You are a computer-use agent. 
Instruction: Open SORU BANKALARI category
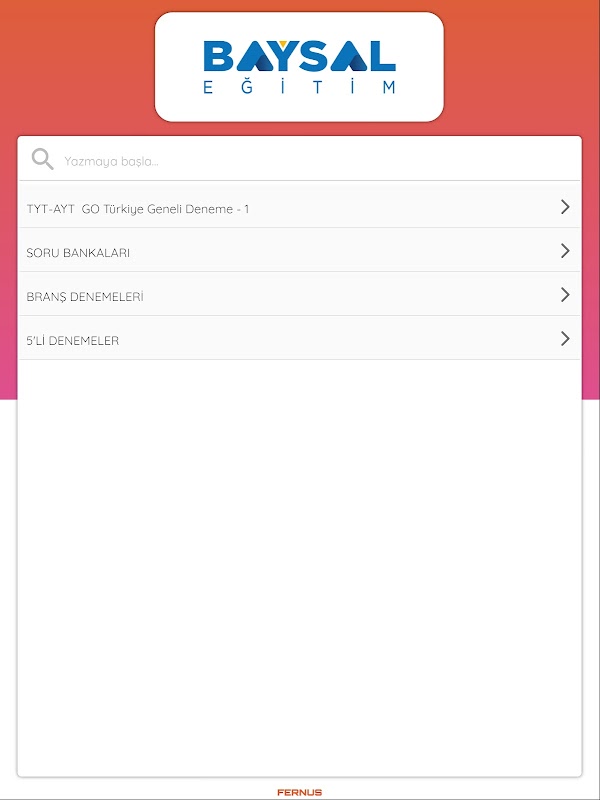click(299, 251)
